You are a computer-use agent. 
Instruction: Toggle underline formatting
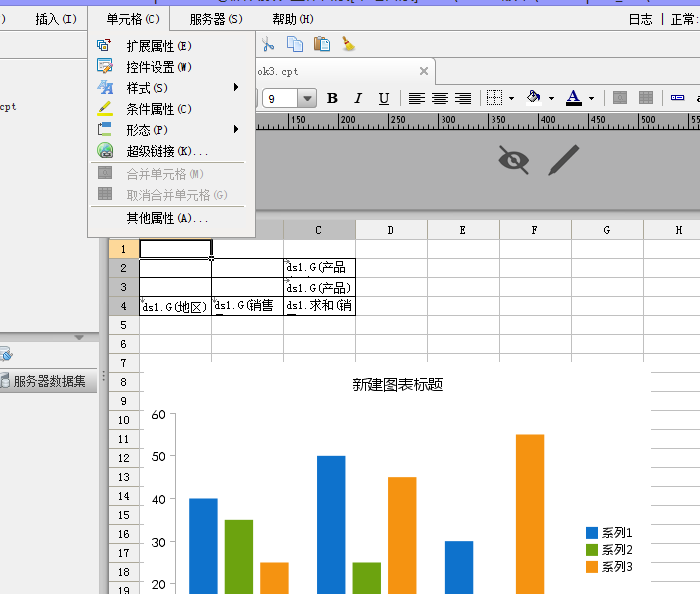[383, 98]
